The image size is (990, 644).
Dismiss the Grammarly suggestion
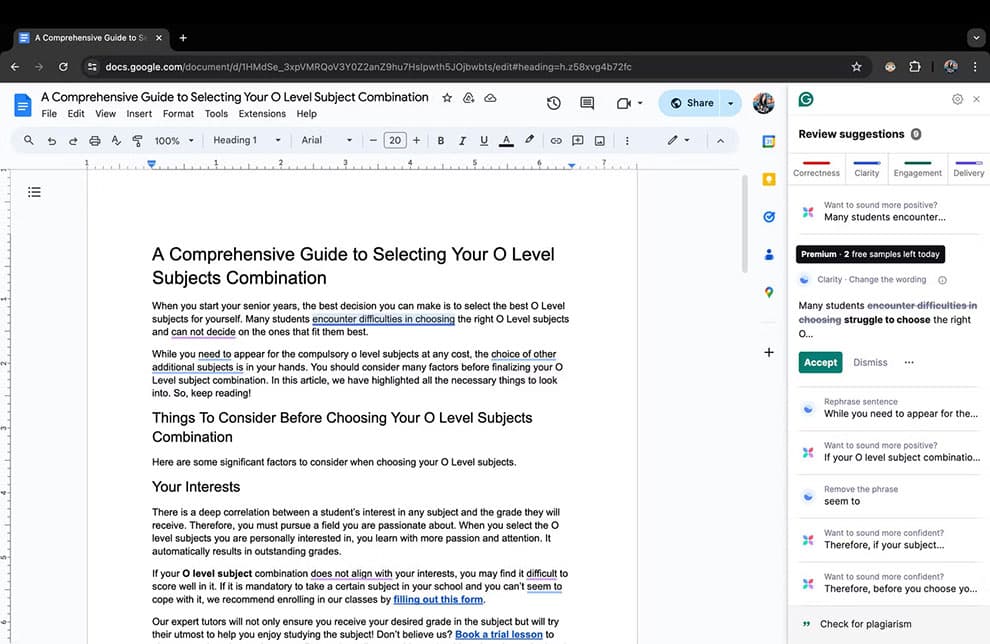pos(870,362)
